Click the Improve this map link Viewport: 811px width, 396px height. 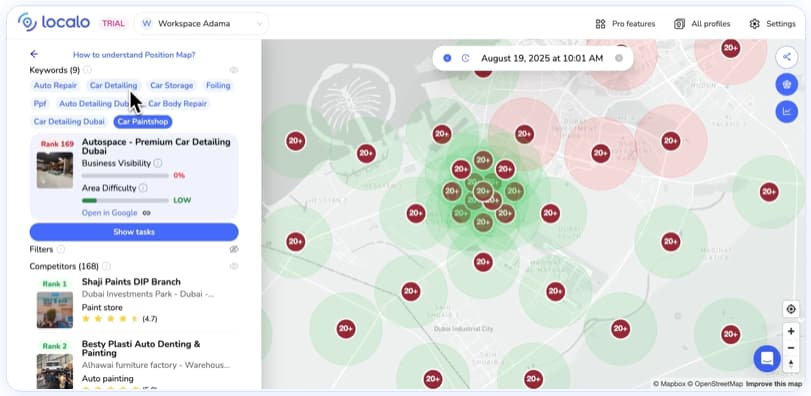774,384
